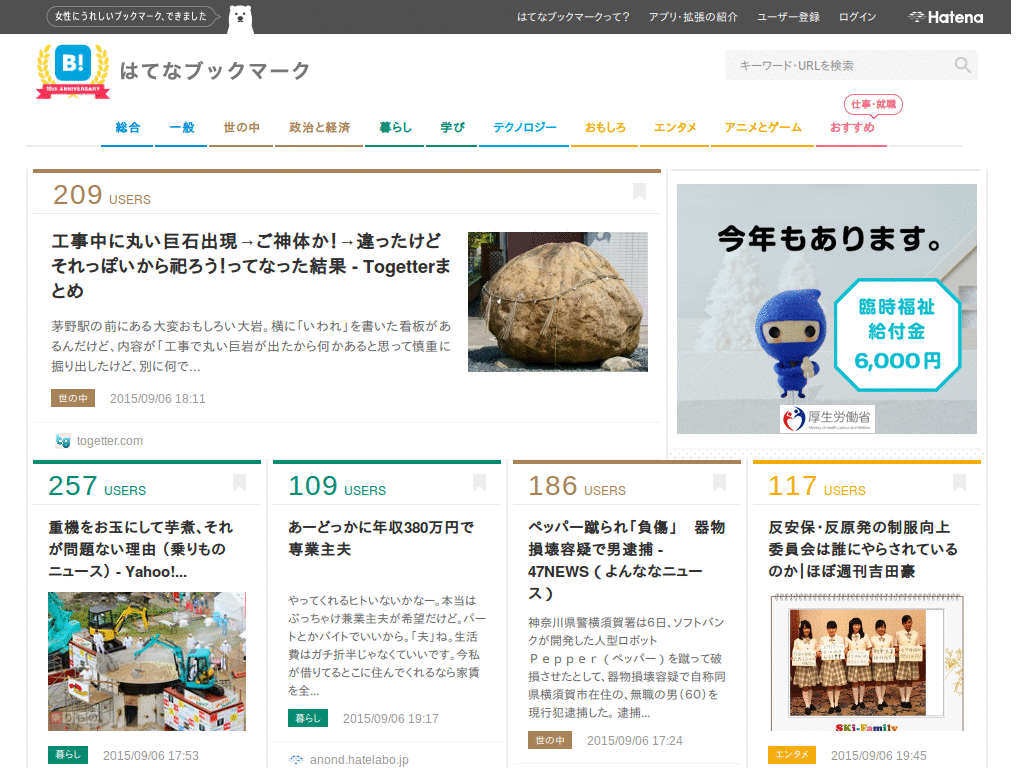
Task: Click the 117 USERS count
Action: click(x=817, y=487)
